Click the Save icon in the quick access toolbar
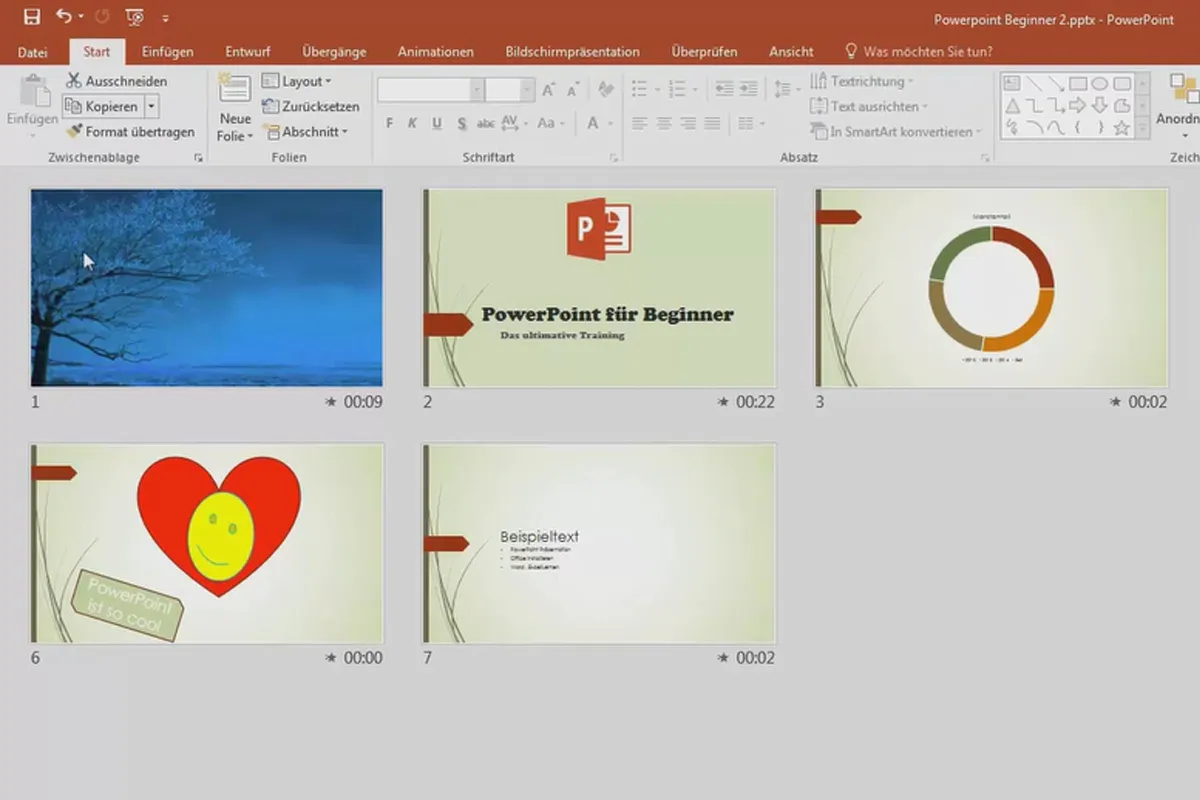The width and height of the screenshot is (1200, 800). pyautogui.click(x=31, y=16)
